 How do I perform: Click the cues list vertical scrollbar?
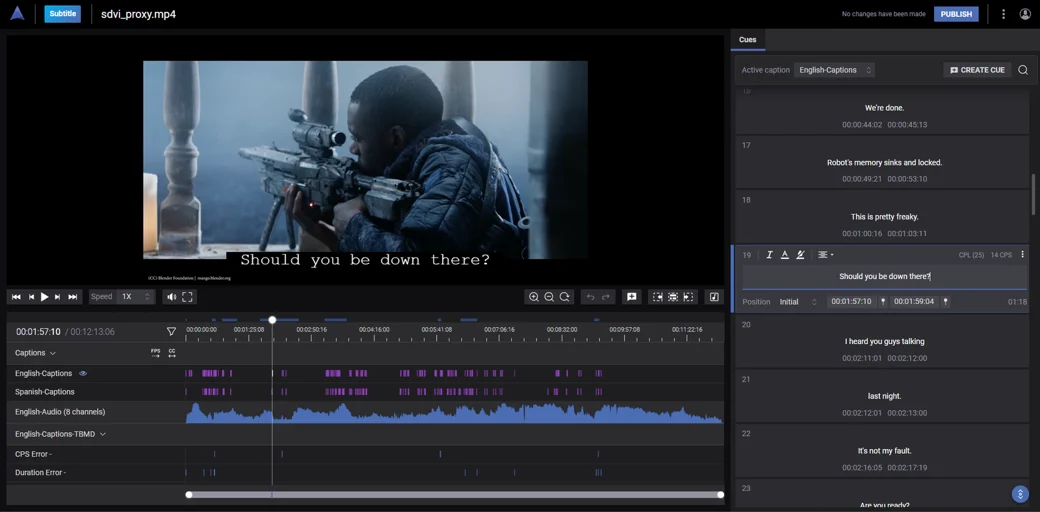(1033, 194)
